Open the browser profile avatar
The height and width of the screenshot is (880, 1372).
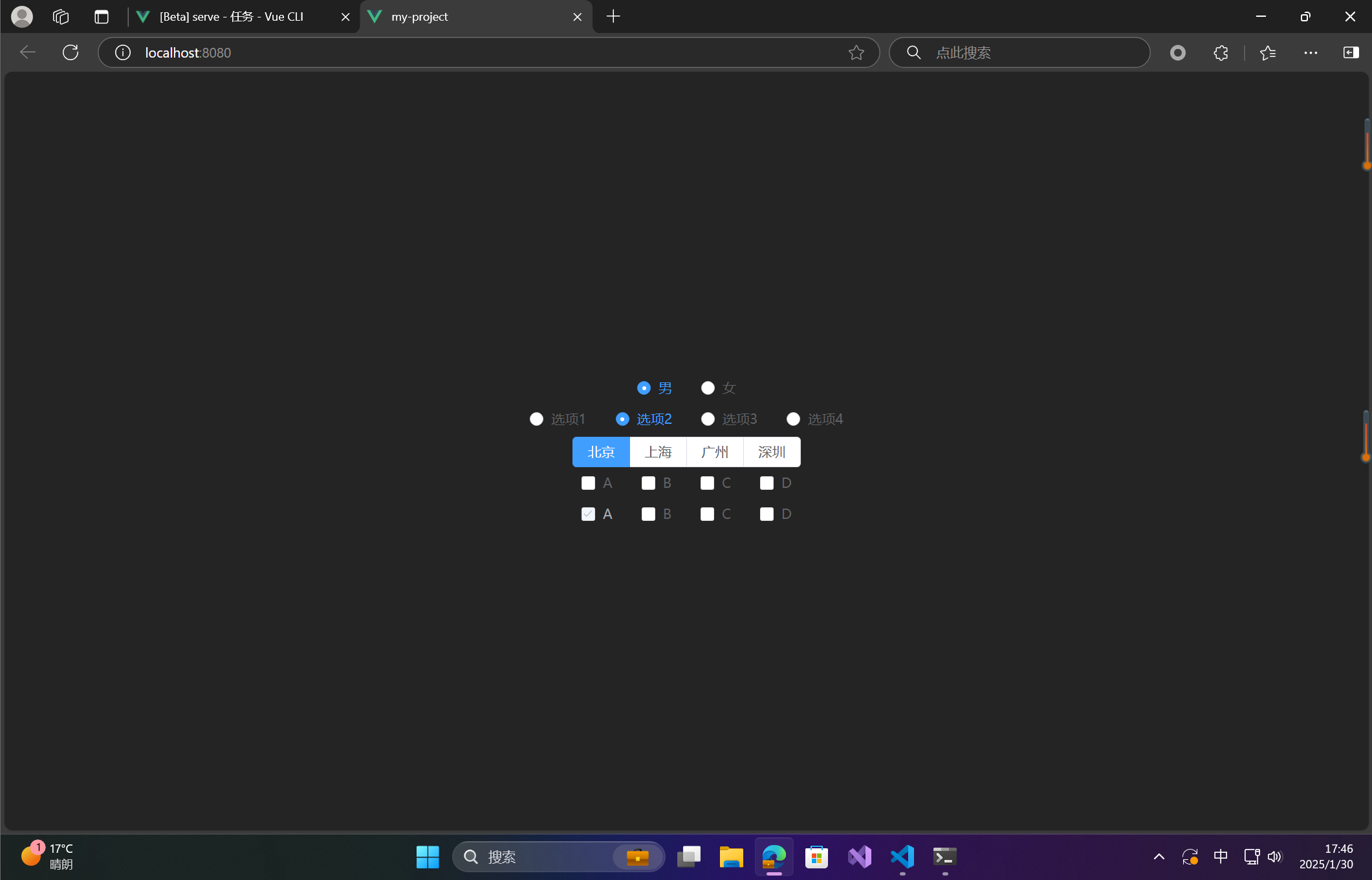[22, 17]
